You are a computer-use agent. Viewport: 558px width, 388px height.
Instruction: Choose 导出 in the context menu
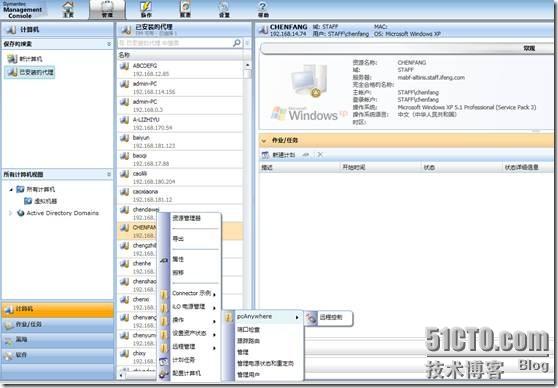pos(178,238)
